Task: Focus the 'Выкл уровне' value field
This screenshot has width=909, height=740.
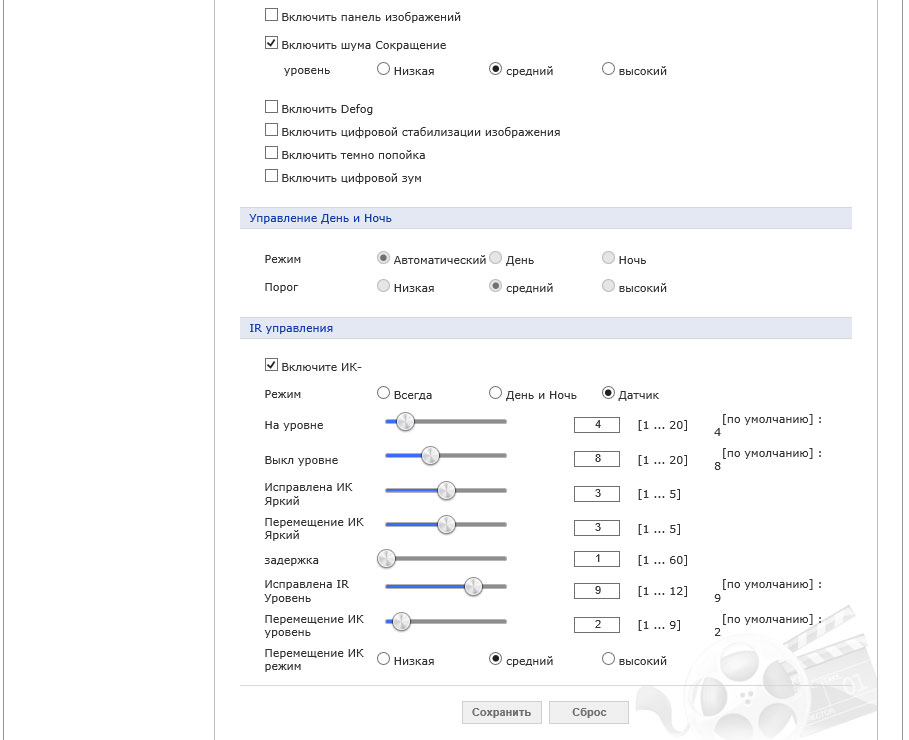Action: 598,460
